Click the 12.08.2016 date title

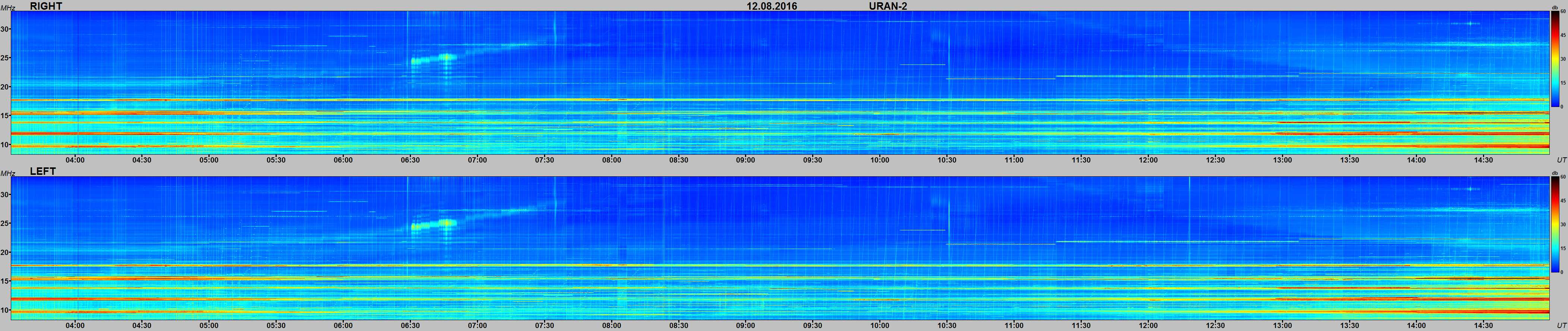click(772, 6)
